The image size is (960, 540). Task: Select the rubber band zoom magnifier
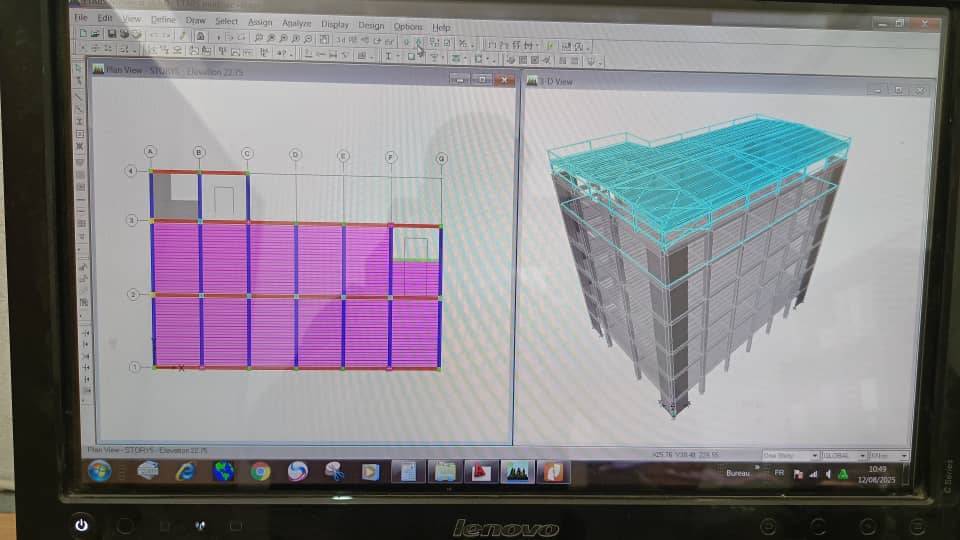click(259, 38)
